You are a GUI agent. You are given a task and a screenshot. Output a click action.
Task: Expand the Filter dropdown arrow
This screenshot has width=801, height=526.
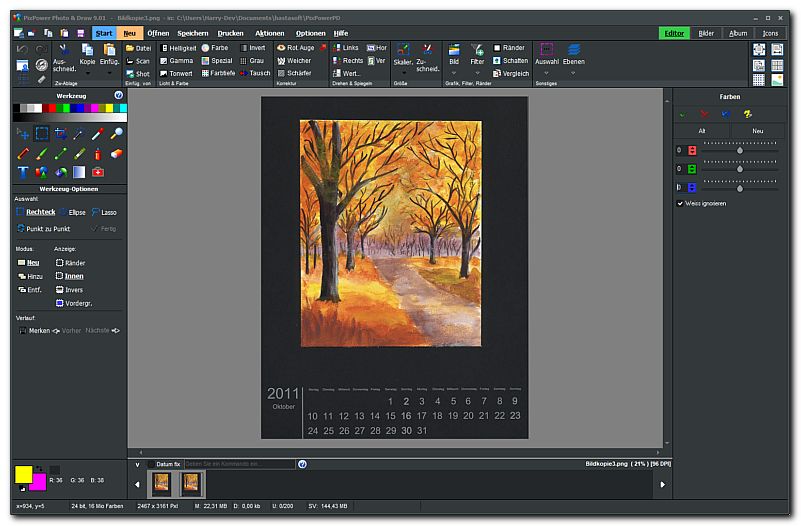click(477, 73)
